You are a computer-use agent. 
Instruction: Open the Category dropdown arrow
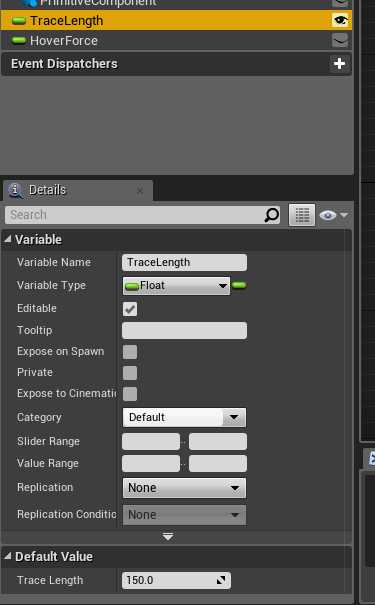point(234,417)
